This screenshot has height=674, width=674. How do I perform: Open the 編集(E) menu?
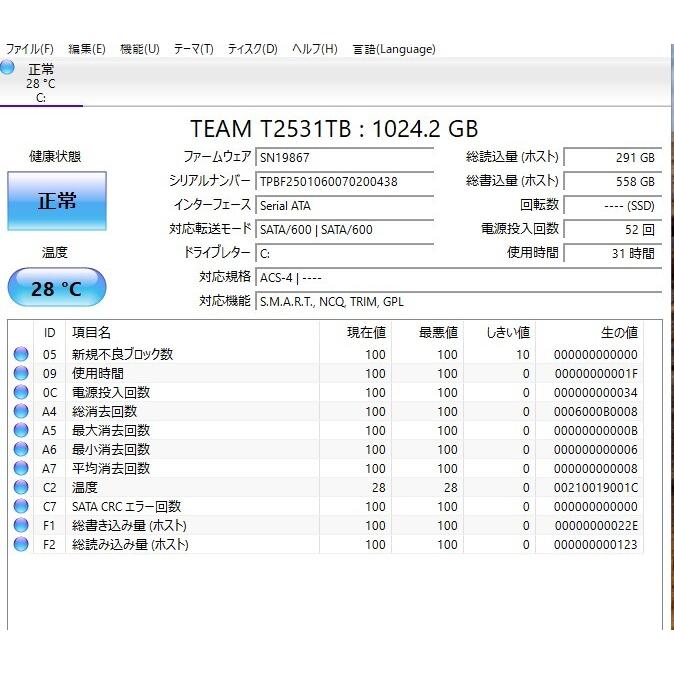click(87, 49)
